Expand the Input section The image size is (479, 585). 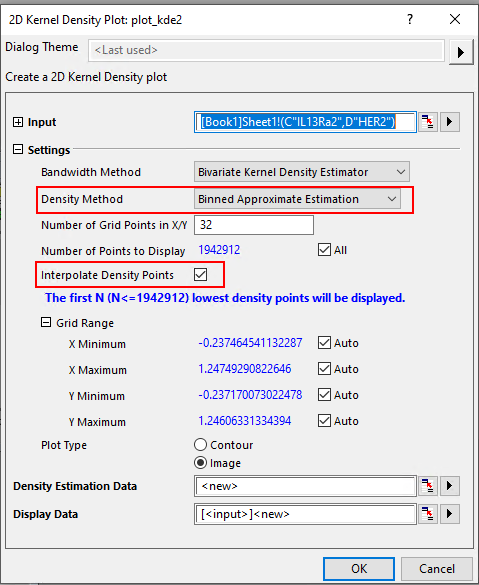18,122
